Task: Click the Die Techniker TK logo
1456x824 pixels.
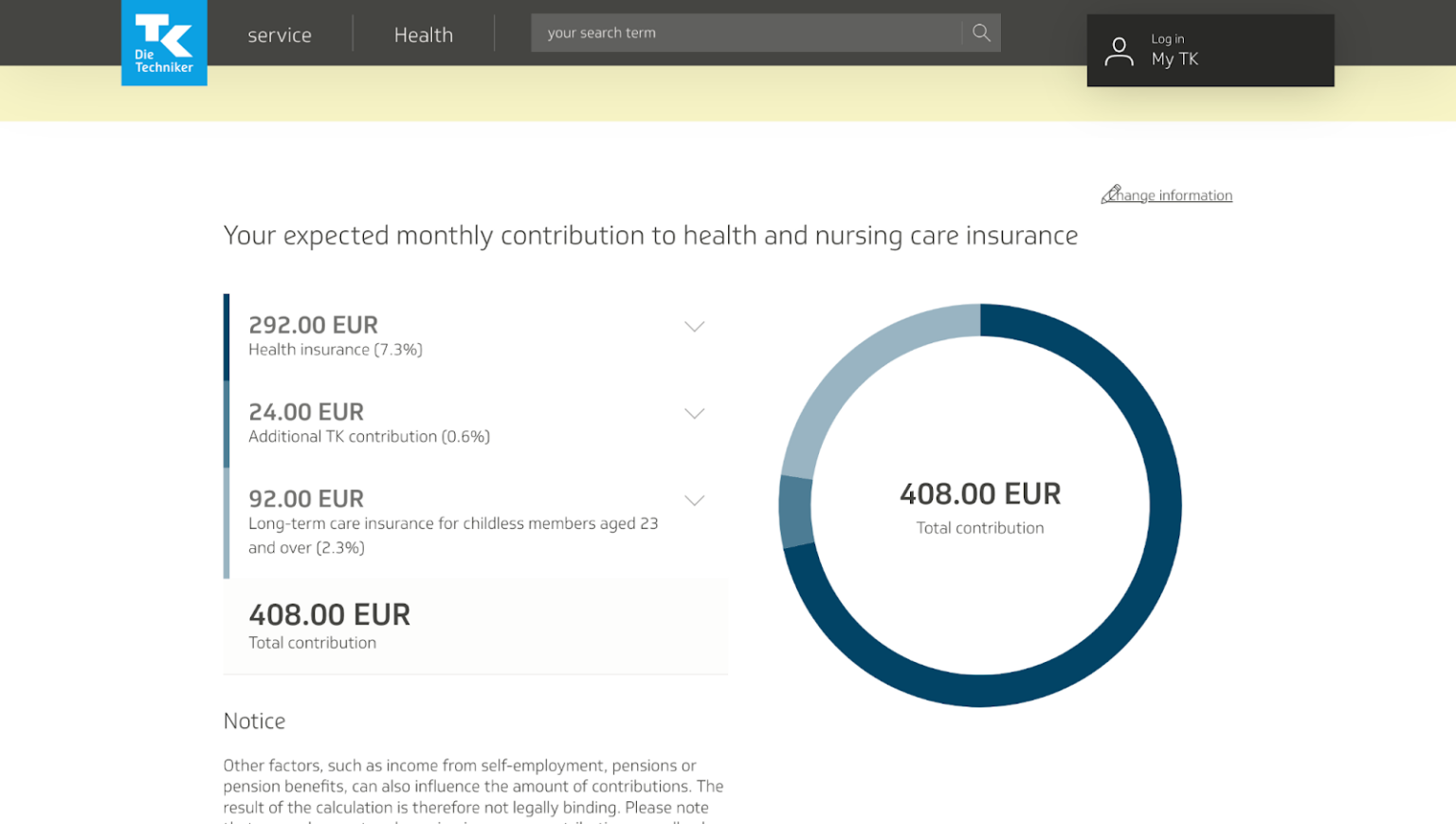Action: coord(163,43)
